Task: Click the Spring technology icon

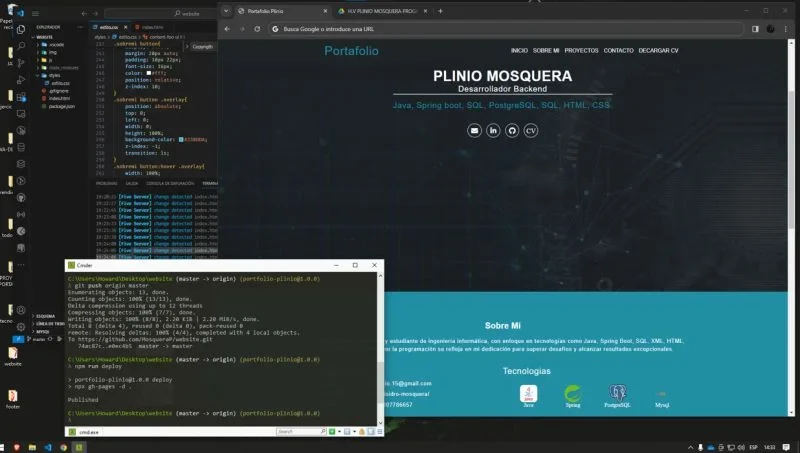Action: pos(573,395)
